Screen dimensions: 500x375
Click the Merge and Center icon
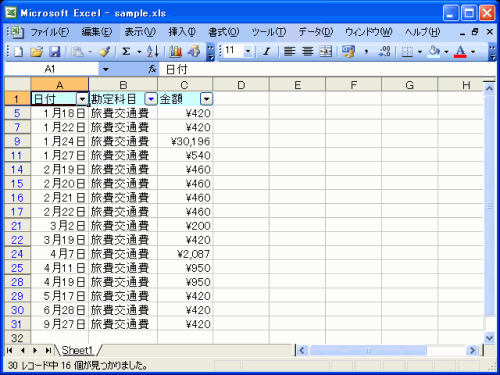(326, 51)
